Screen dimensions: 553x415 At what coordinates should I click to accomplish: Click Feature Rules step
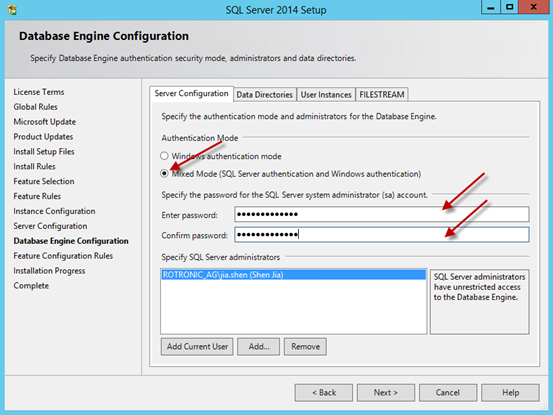click(37, 196)
